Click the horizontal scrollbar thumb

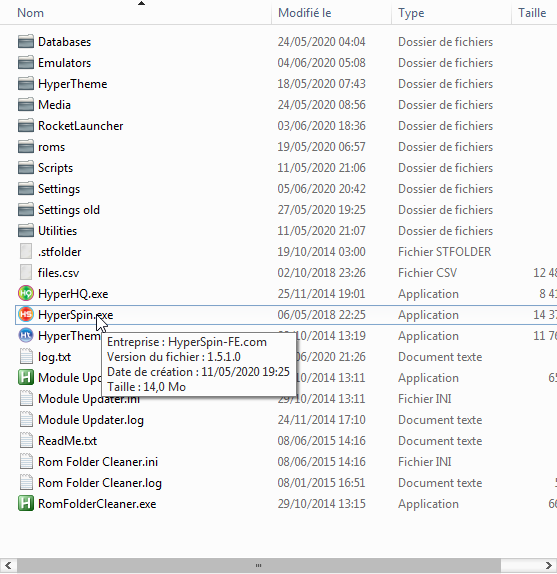(258, 565)
